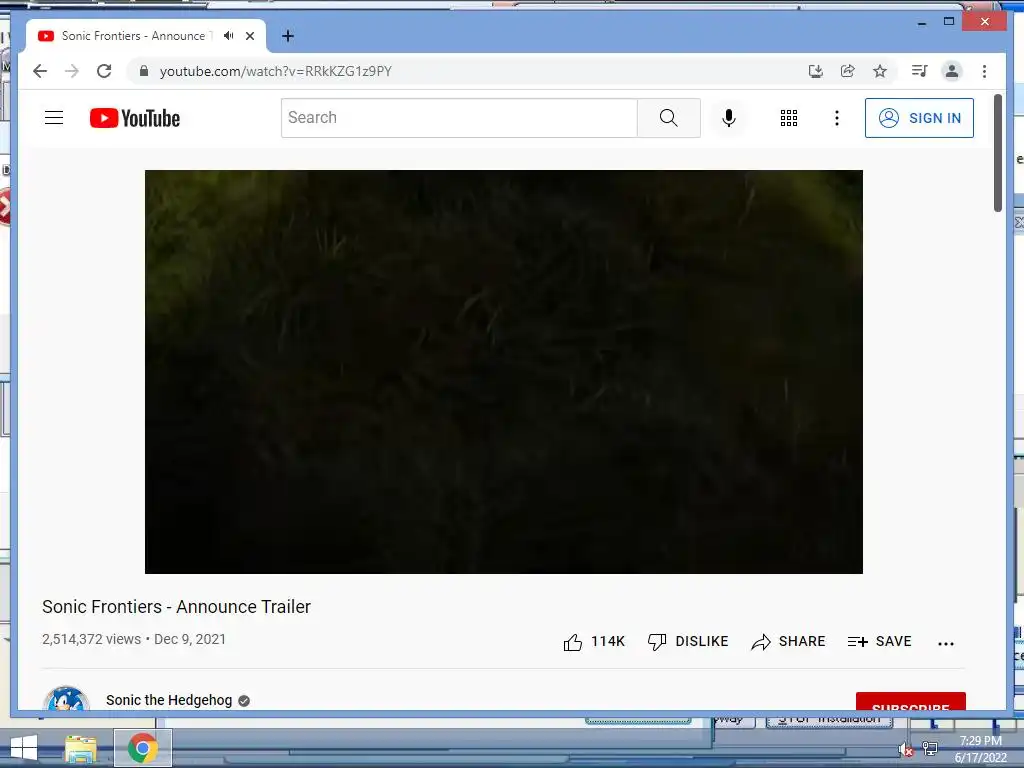
Task: Subscribe with the red SUBSCRIBE button
Action: click(x=910, y=701)
